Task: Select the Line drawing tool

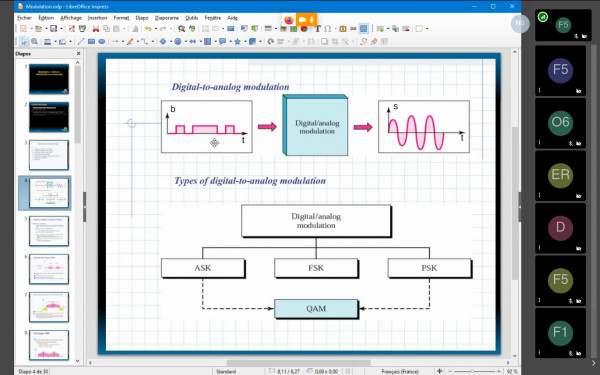Action: click(x=81, y=42)
